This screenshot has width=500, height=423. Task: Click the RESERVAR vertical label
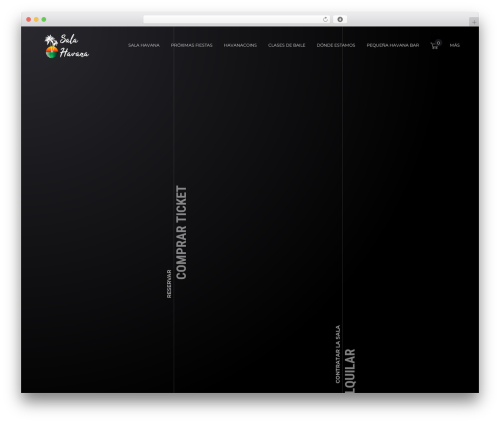(x=169, y=284)
